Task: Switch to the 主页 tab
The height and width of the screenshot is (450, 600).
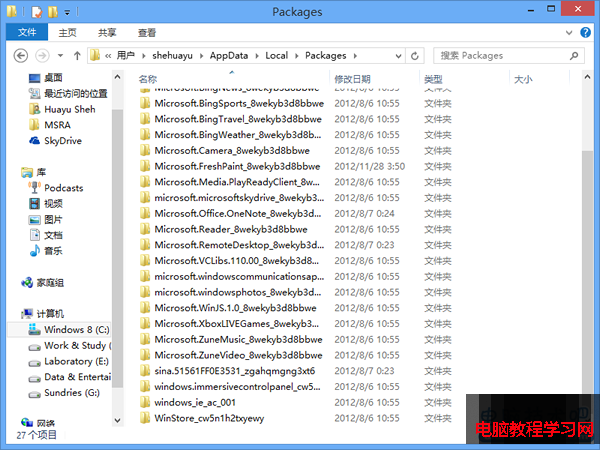Action: point(67,33)
